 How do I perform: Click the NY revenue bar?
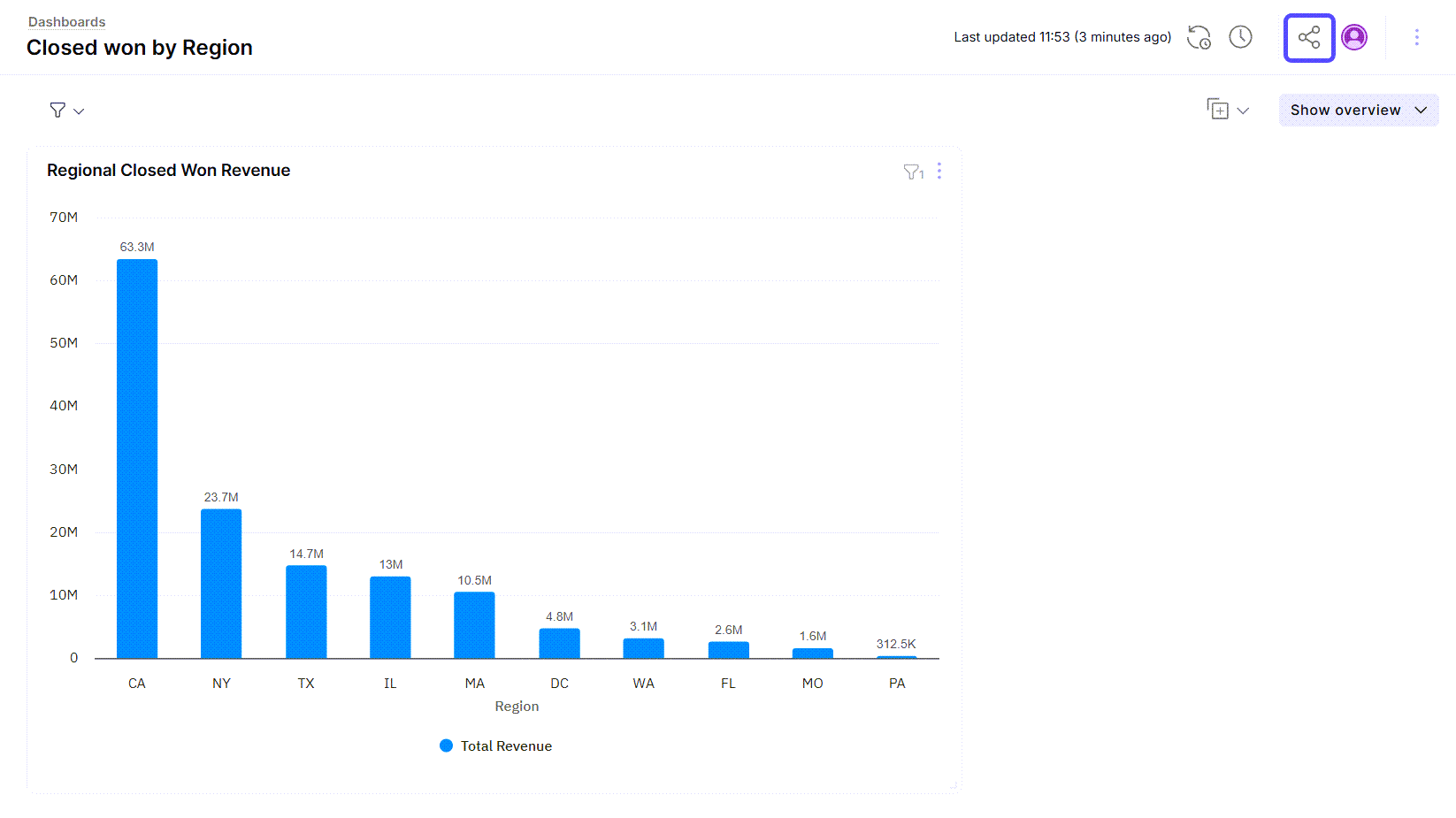tap(221, 584)
